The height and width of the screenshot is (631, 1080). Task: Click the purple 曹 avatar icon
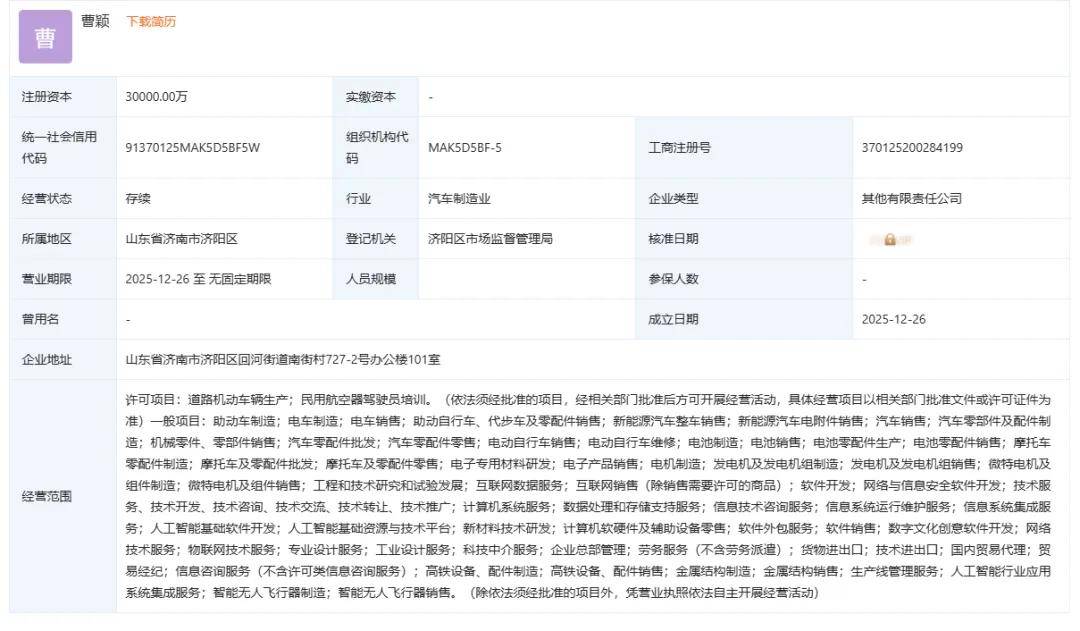pos(45,37)
